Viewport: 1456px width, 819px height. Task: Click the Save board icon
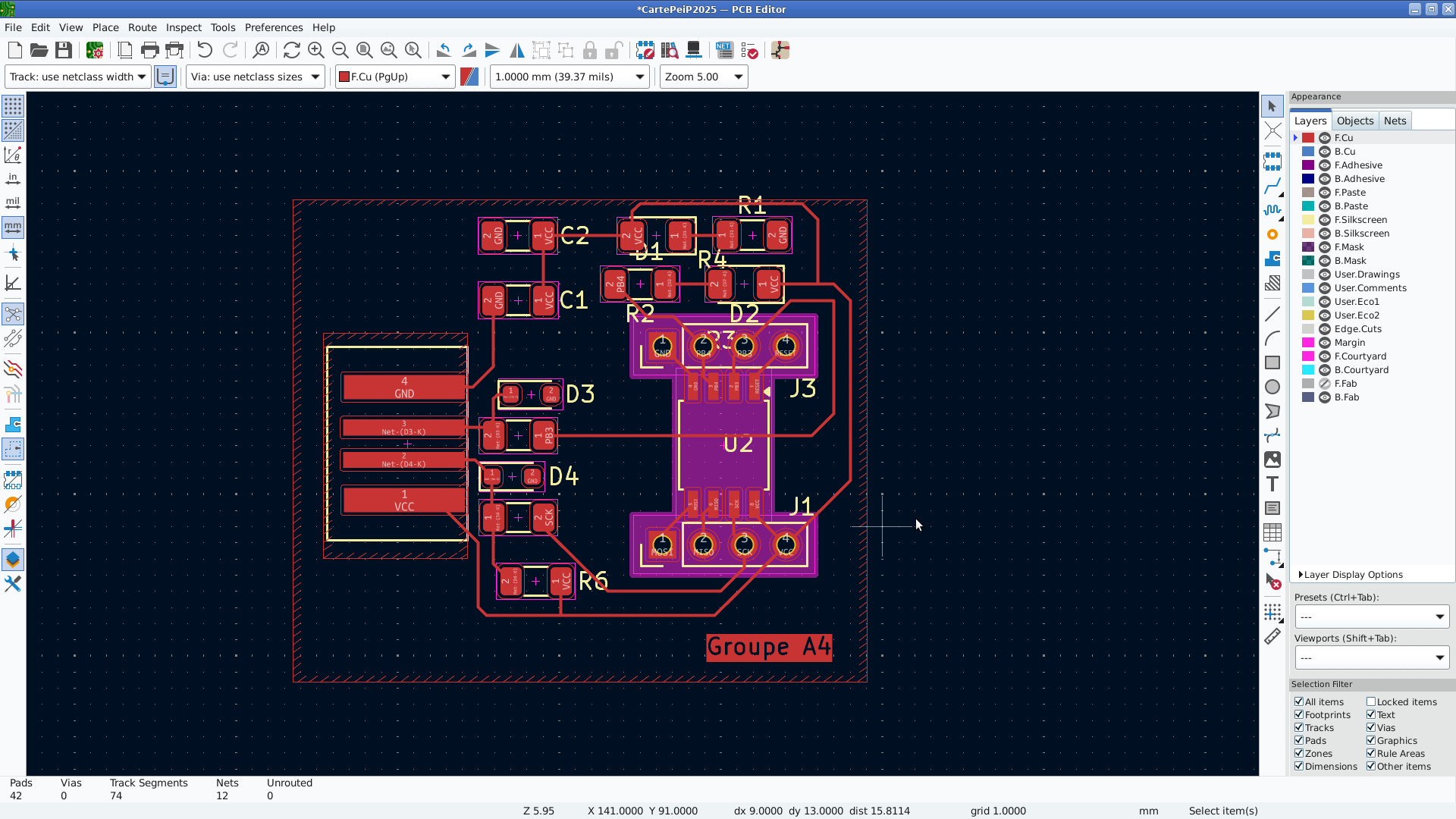coord(64,51)
